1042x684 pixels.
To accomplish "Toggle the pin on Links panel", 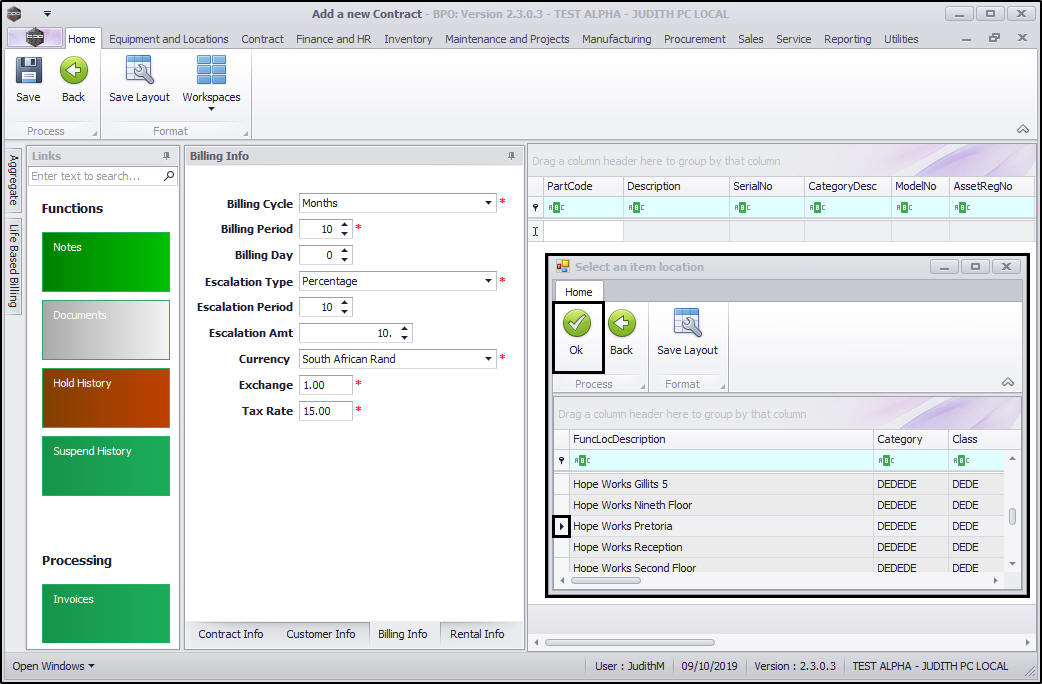I will point(166,156).
